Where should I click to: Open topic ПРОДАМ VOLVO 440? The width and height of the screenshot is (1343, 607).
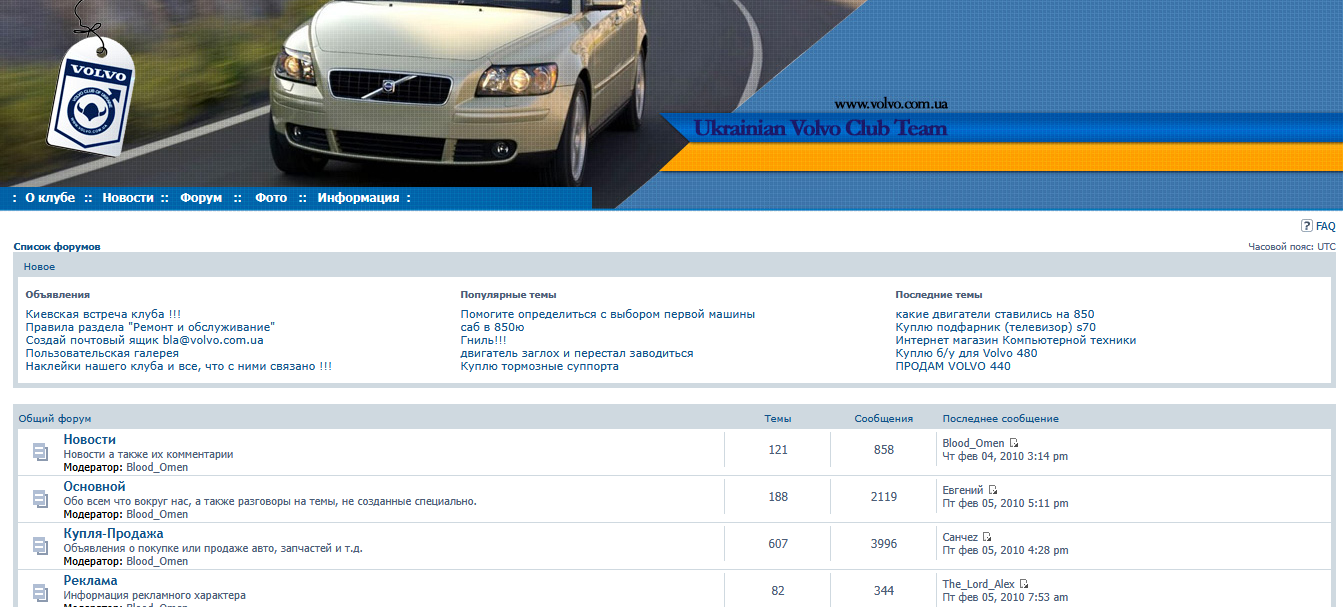click(953, 366)
